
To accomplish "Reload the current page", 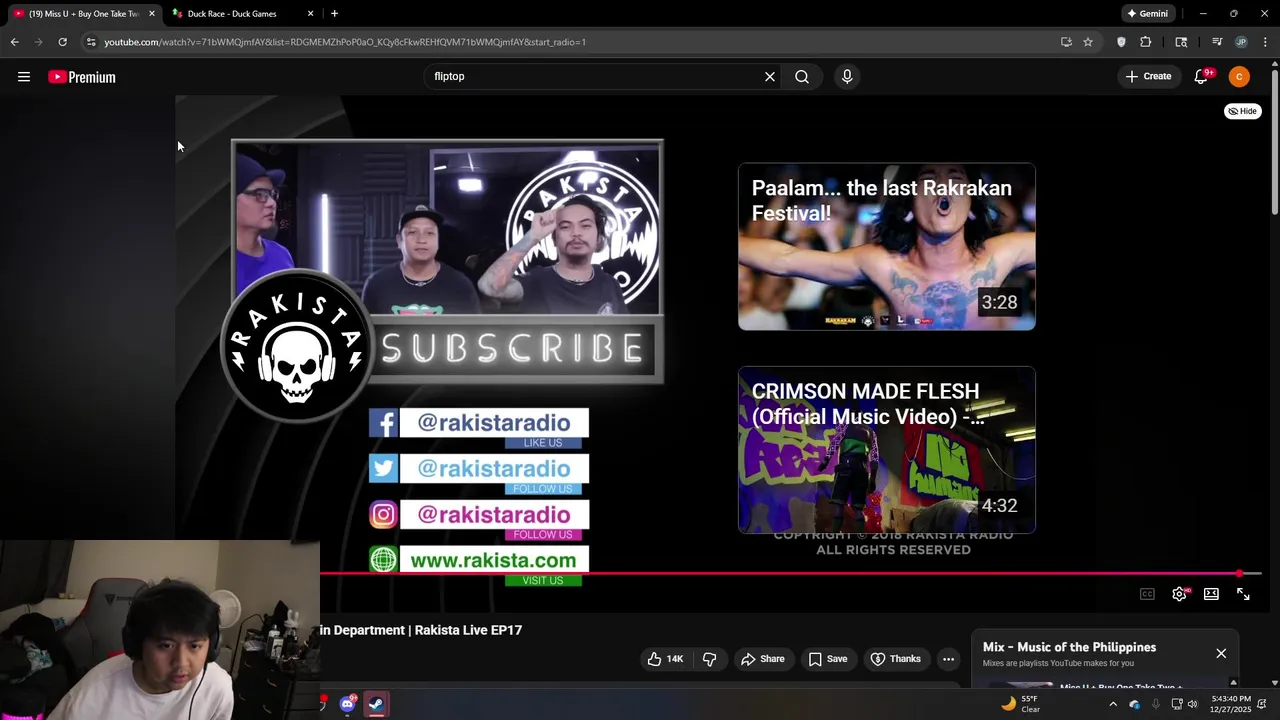I will [x=62, y=42].
